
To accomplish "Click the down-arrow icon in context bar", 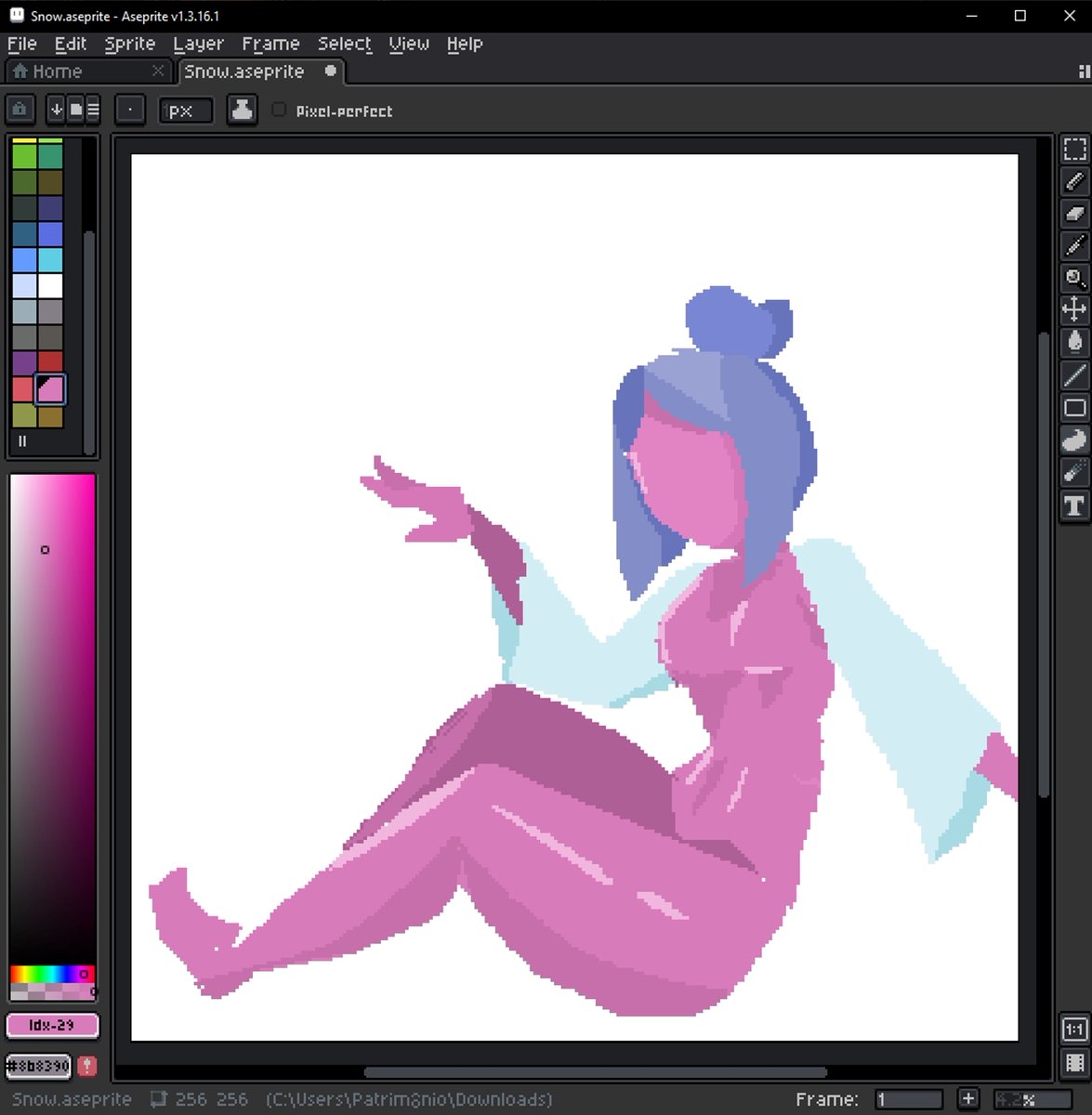I will pyautogui.click(x=56, y=110).
